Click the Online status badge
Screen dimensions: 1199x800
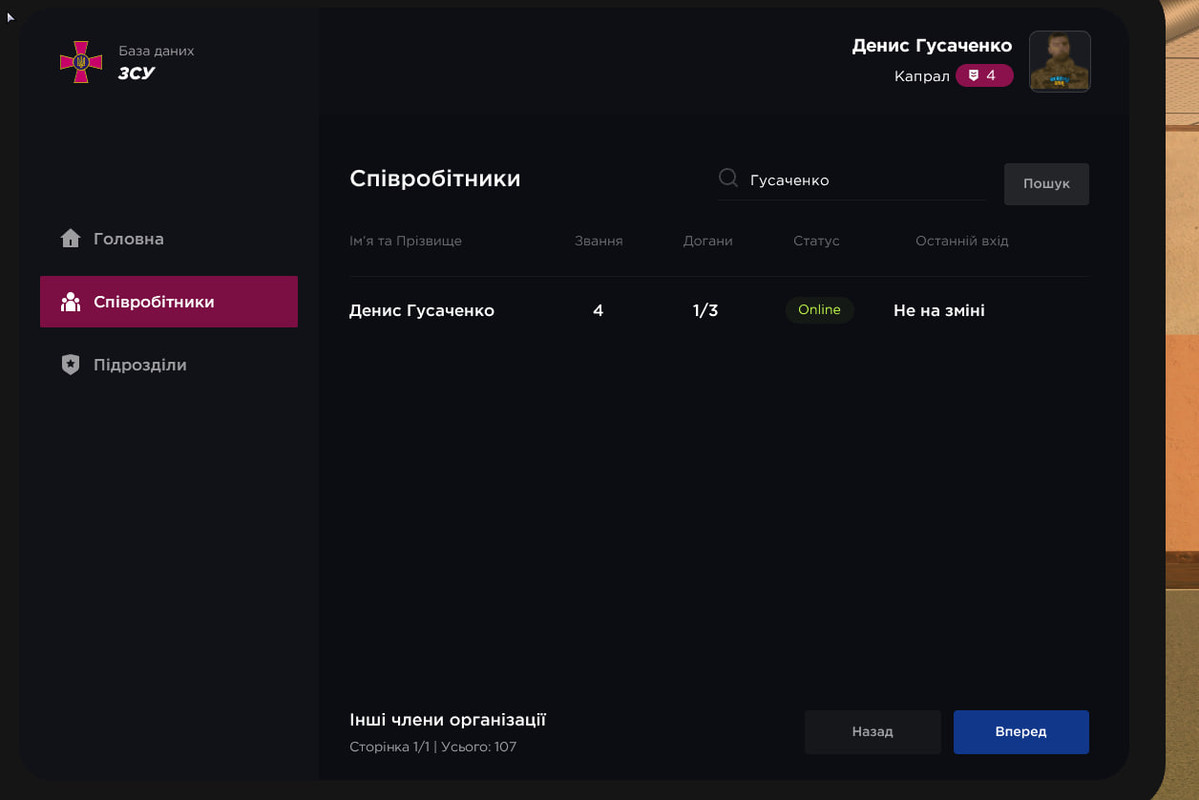coord(819,310)
